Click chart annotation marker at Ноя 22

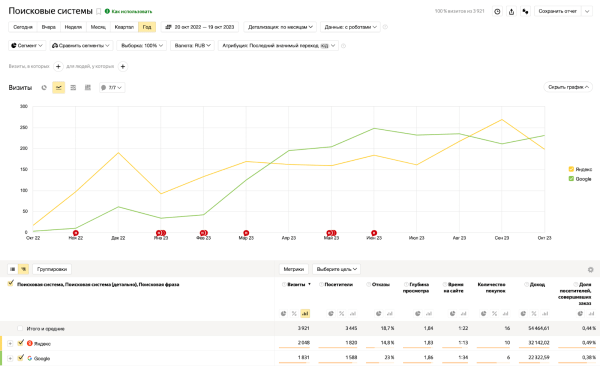(76, 233)
